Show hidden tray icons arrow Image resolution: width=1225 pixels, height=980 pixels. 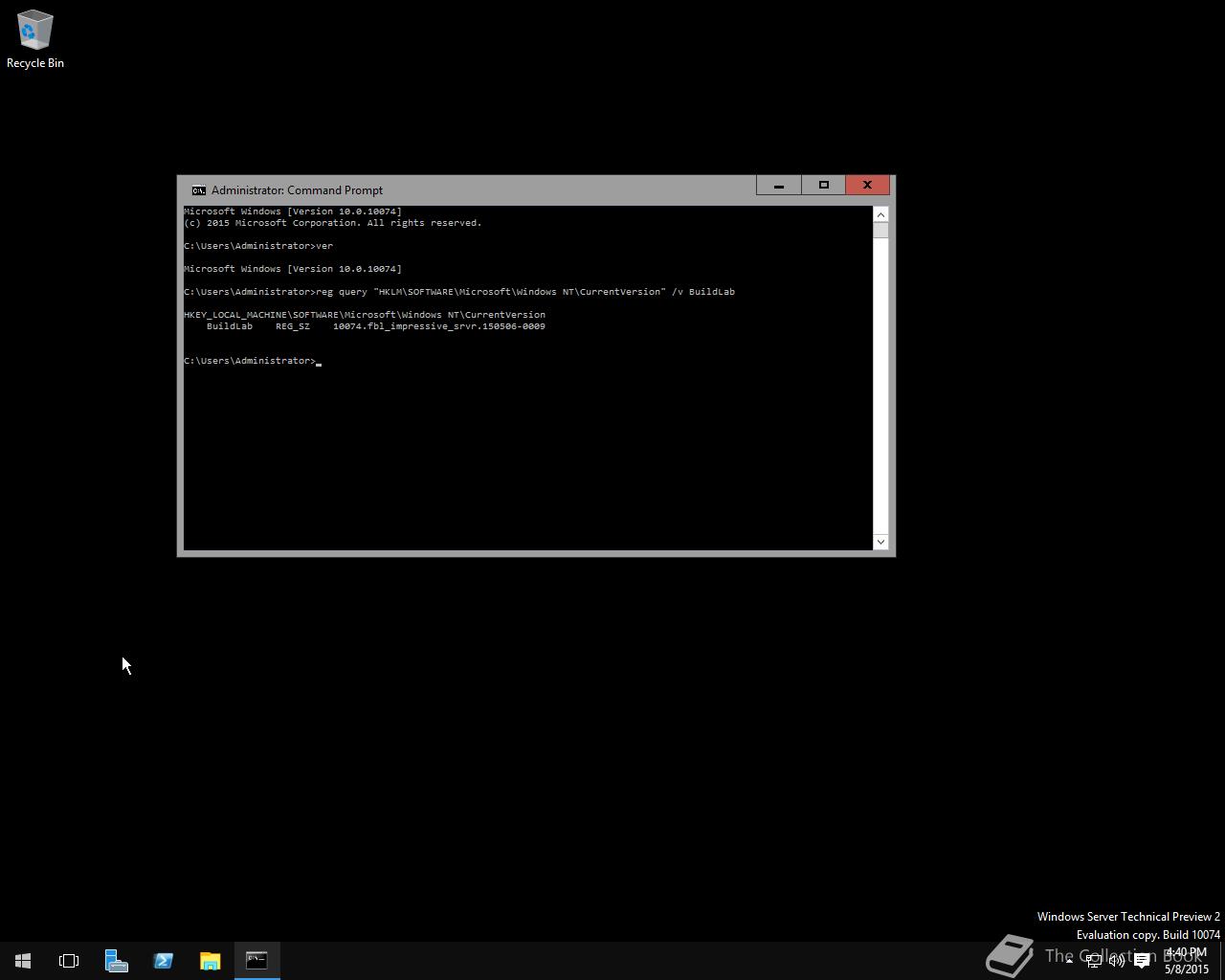tap(1069, 961)
